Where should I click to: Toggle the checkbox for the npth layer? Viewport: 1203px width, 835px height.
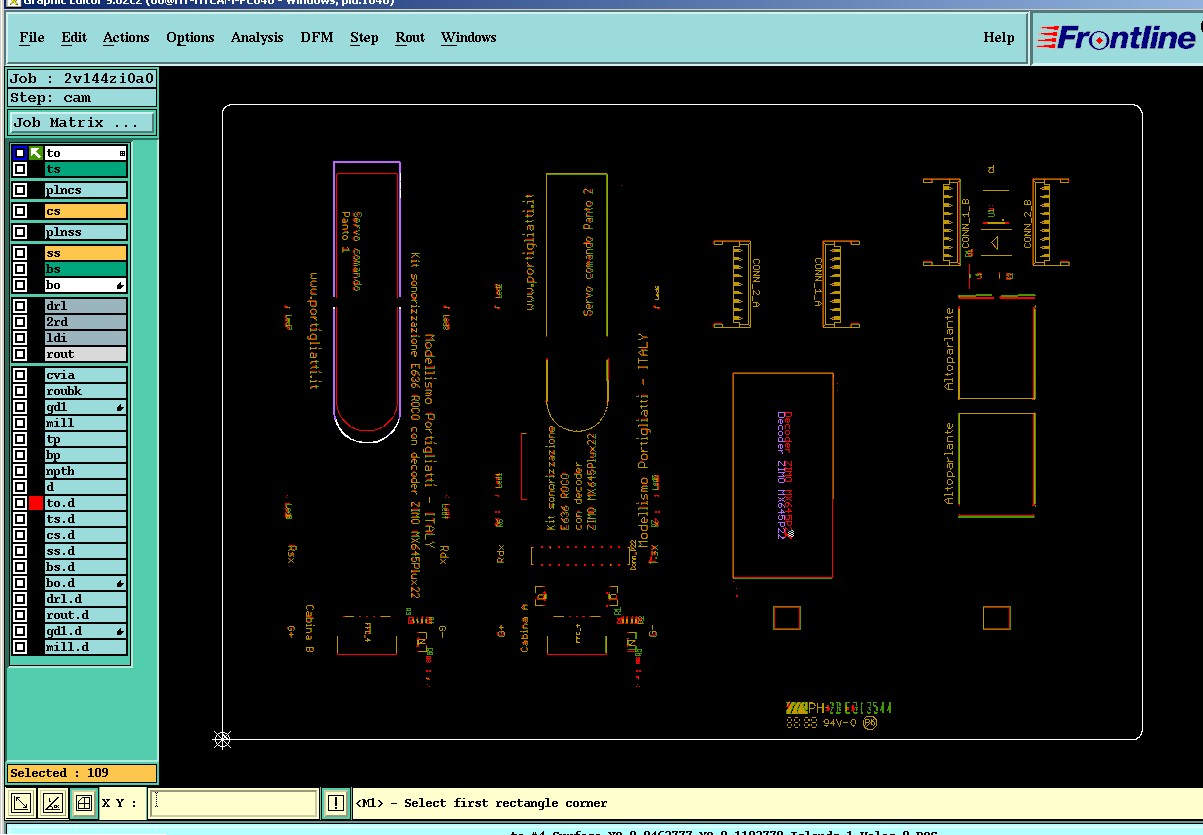coord(20,471)
